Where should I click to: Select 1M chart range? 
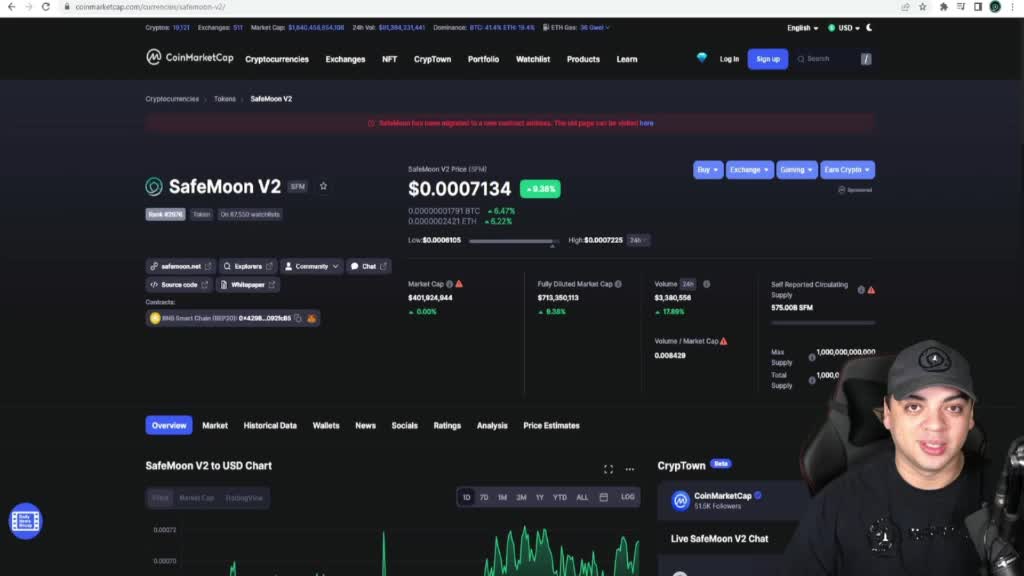[x=502, y=497]
